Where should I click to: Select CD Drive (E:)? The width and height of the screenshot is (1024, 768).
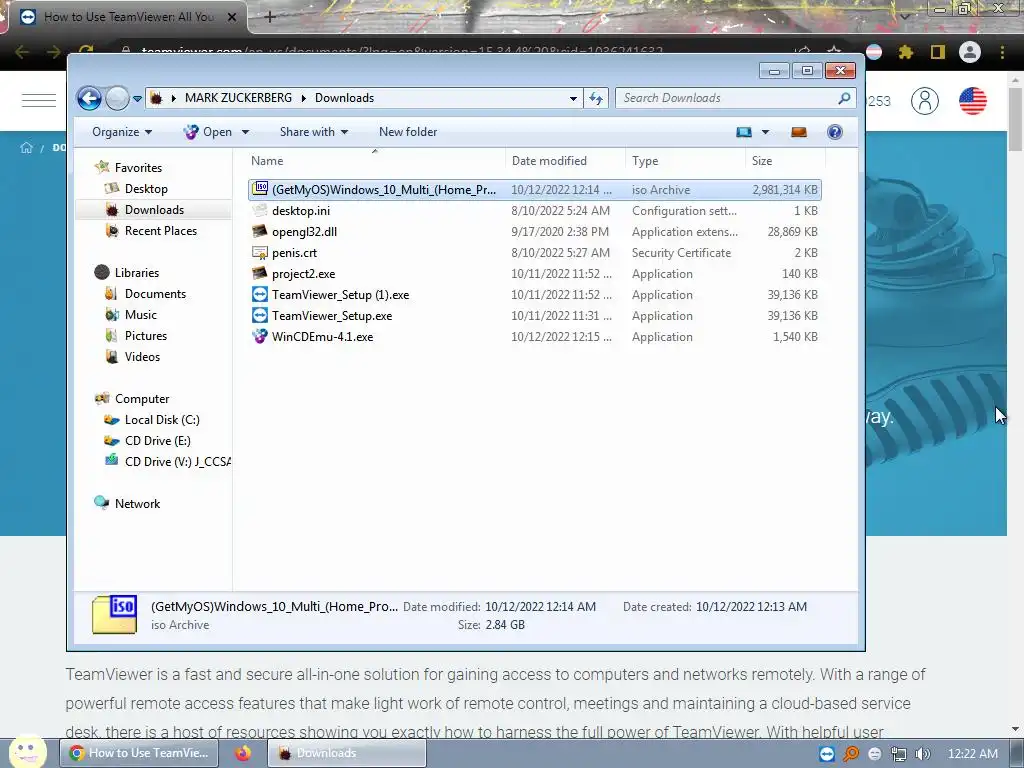click(x=157, y=441)
